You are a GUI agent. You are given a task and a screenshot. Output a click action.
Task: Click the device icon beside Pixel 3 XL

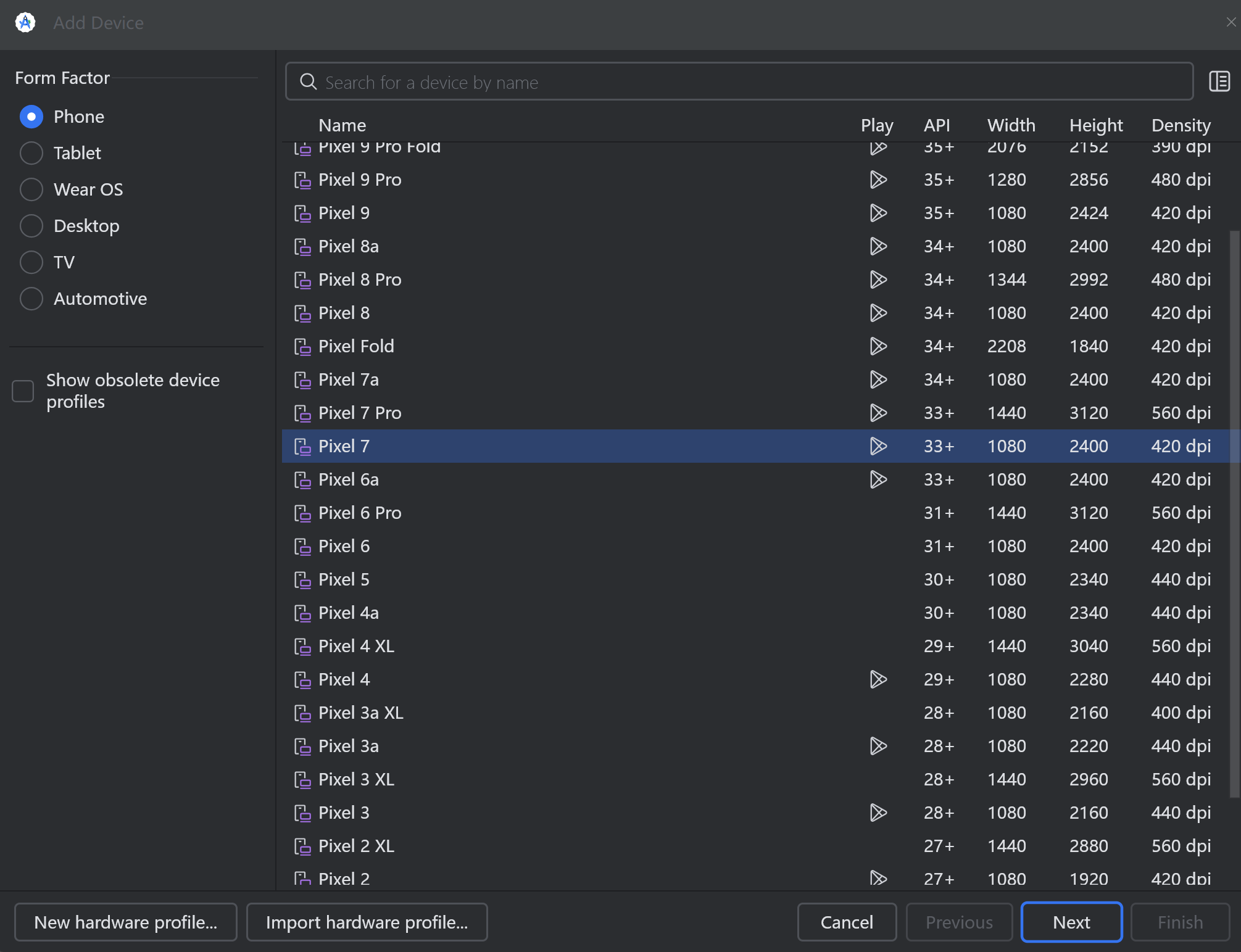(x=302, y=780)
